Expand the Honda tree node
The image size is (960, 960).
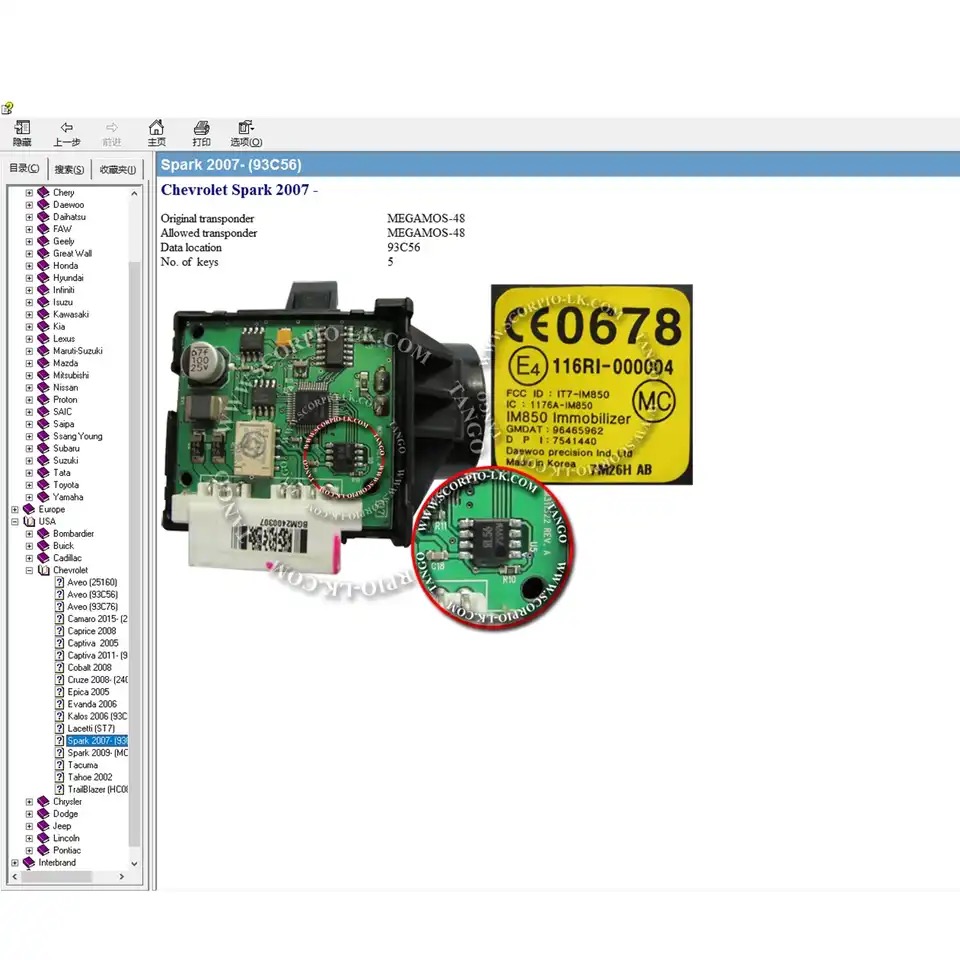(x=30, y=266)
